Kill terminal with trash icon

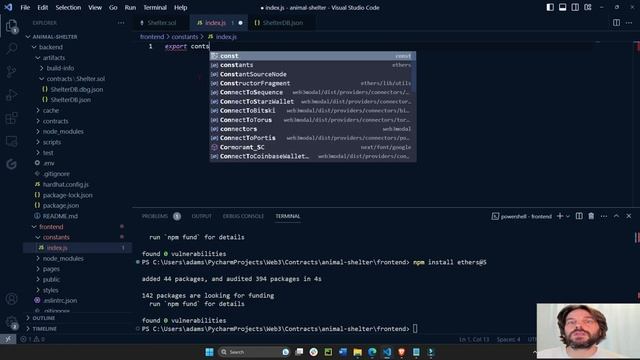pyautogui.click(x=591, y=216)
